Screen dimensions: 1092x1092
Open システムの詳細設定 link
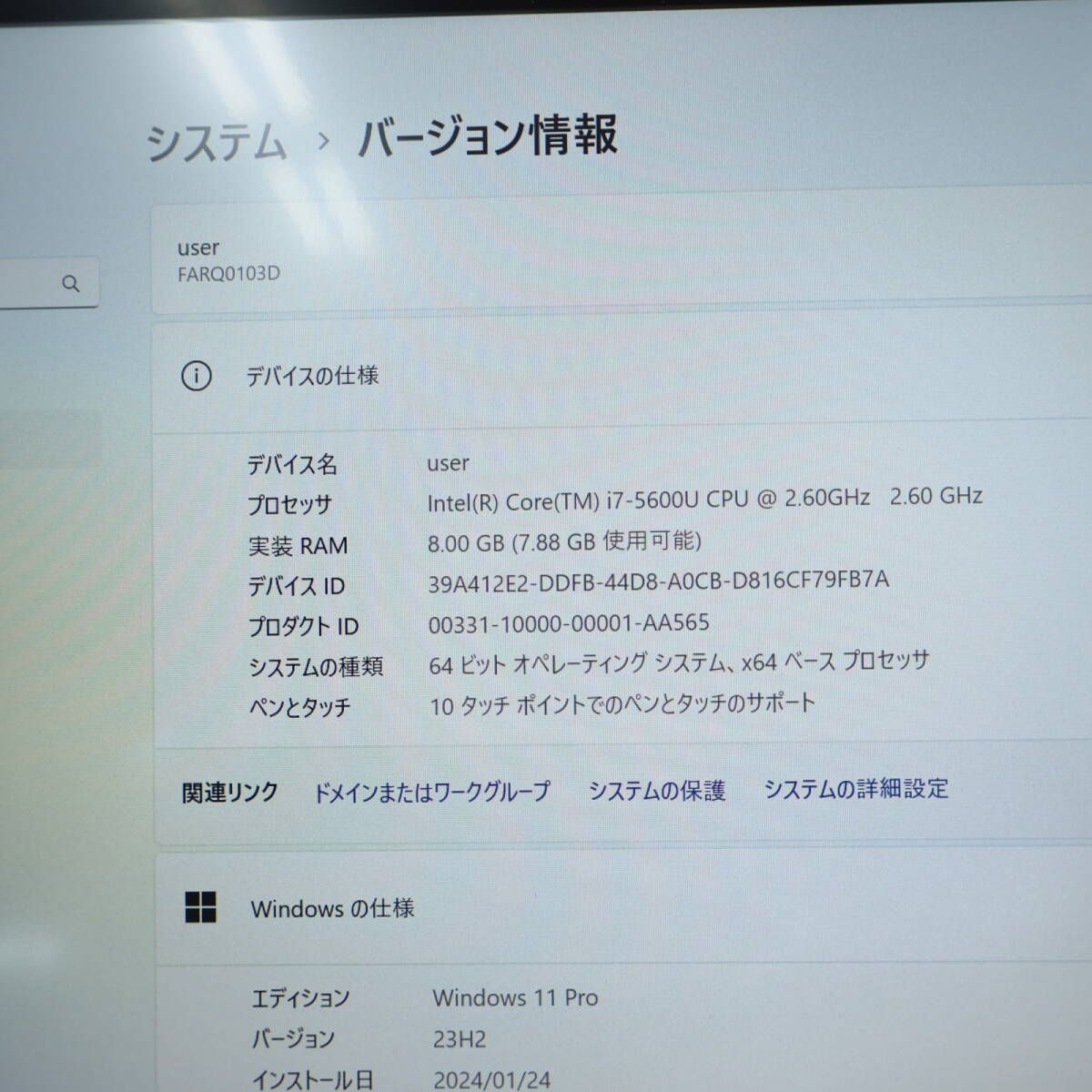click(x=855, y=788)
